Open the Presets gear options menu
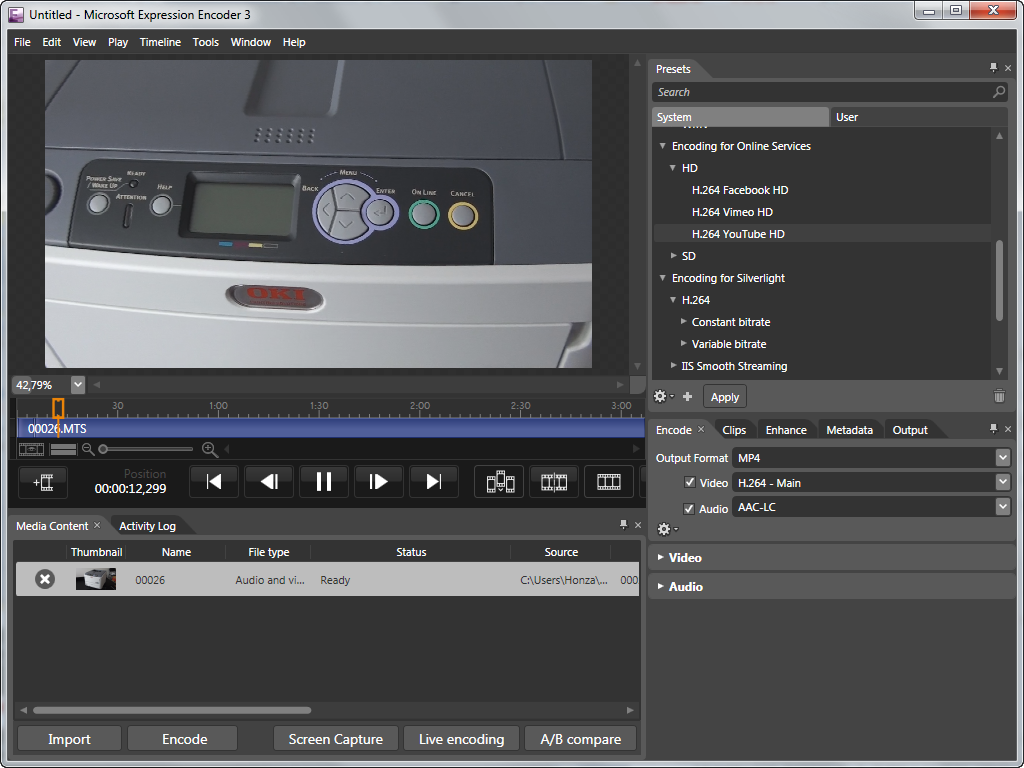Screen dimensions: 1024x768 click(664, 396)
